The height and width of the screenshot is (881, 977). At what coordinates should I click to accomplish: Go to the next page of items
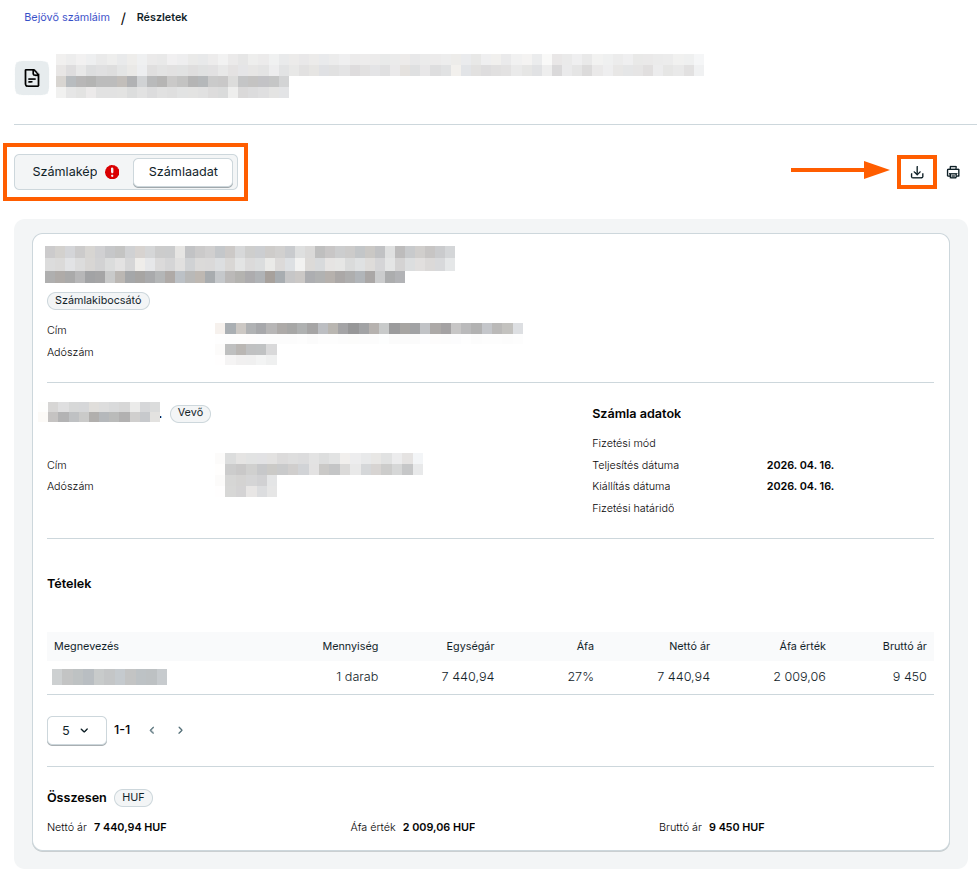180,730
